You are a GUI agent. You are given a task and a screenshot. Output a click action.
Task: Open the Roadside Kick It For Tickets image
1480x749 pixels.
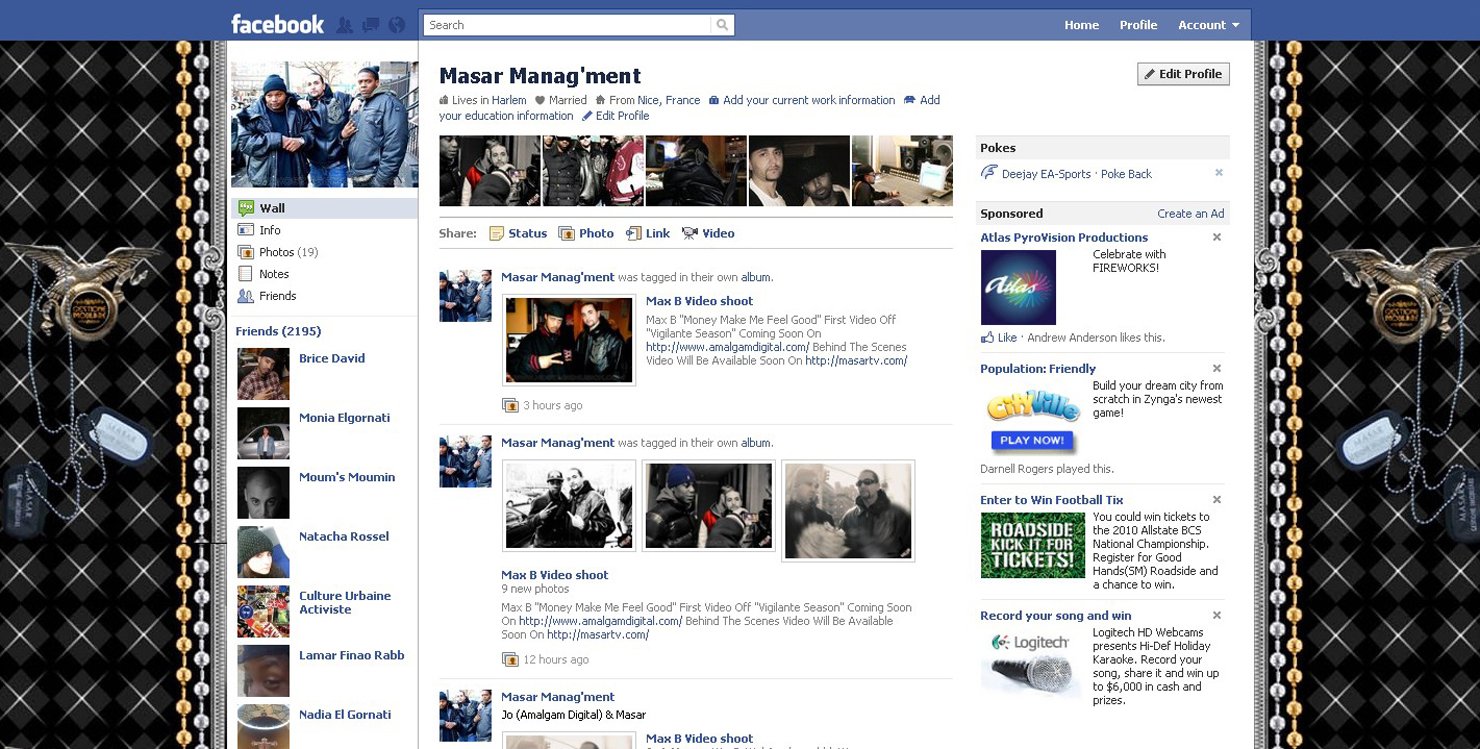(x=1033, y=545)
